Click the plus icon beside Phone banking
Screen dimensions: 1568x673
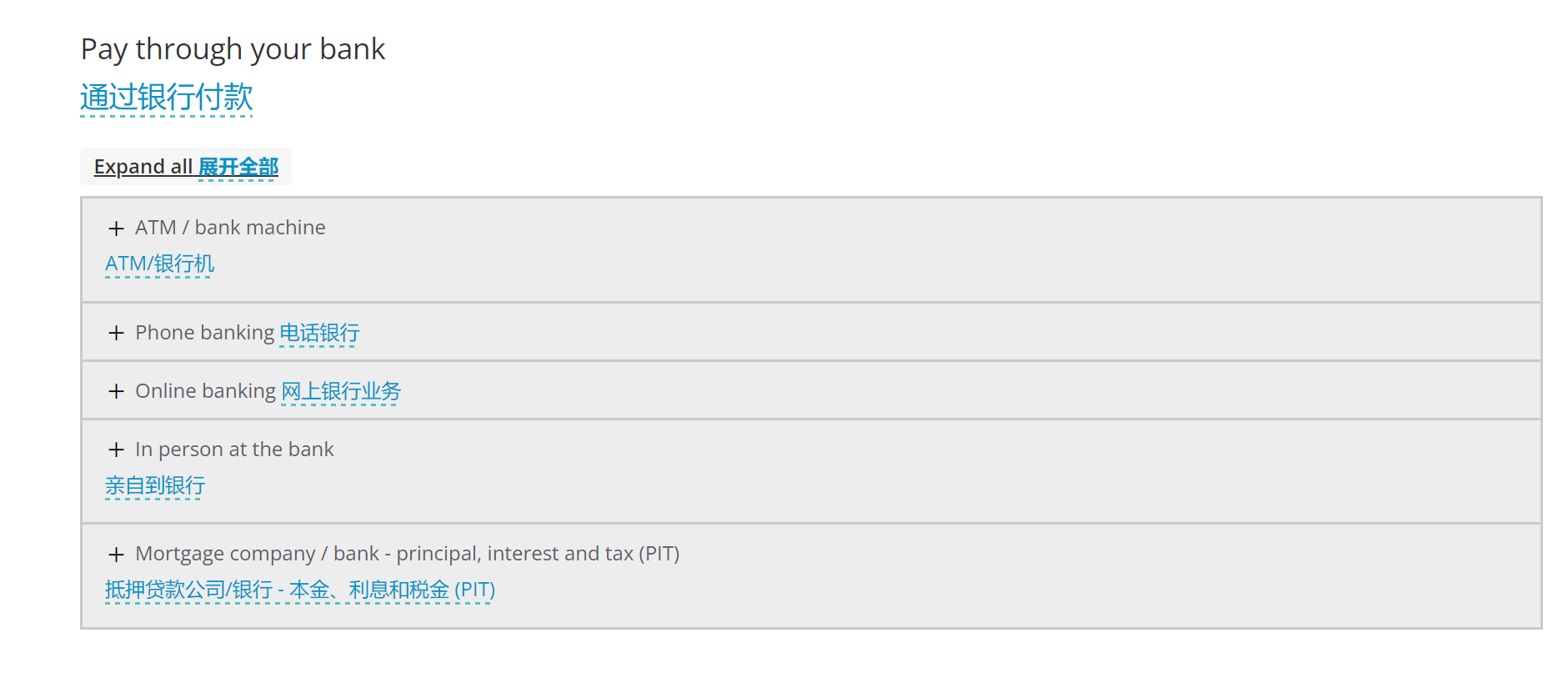click(116, 334)
